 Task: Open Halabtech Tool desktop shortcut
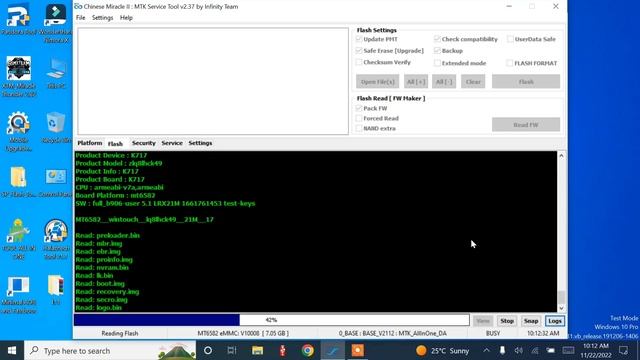56,239
